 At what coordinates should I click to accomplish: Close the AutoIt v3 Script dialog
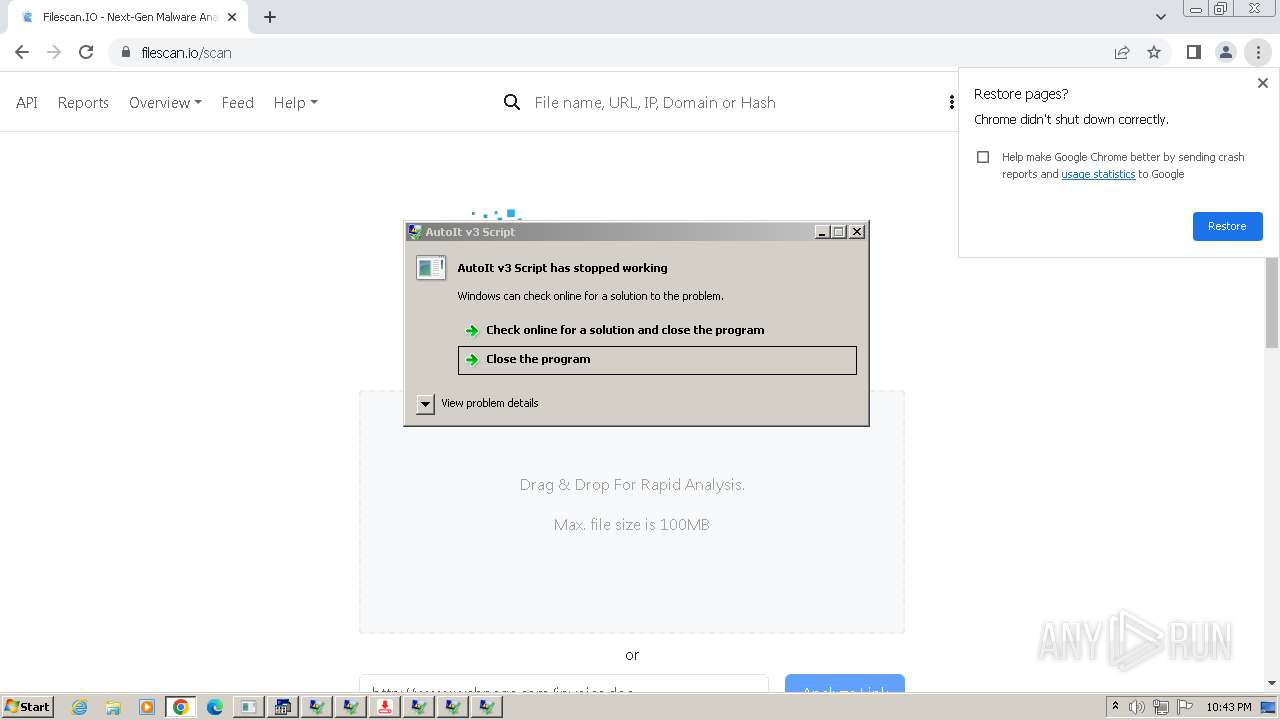[x=857, y=232]
